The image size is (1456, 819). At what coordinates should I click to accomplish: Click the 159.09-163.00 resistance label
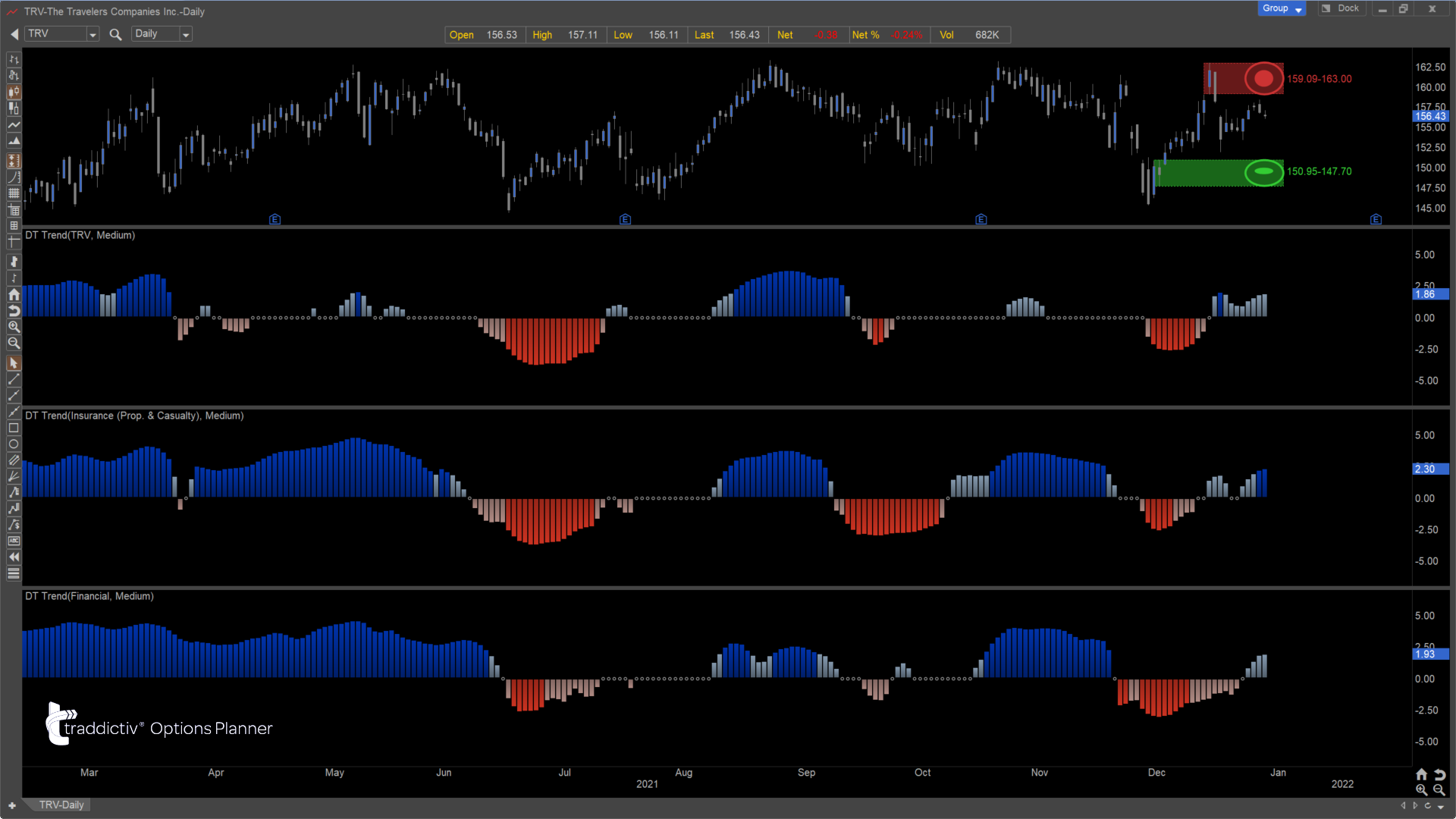click(1319, 79)
